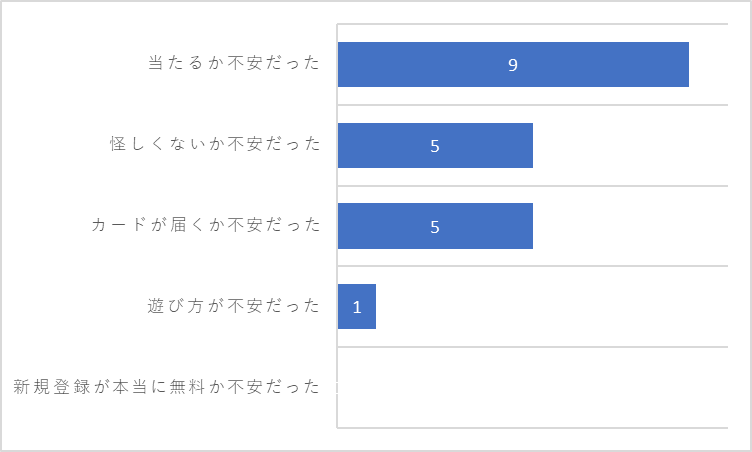Select the カードが届くか不安だった bar

[x=435, y=226]
